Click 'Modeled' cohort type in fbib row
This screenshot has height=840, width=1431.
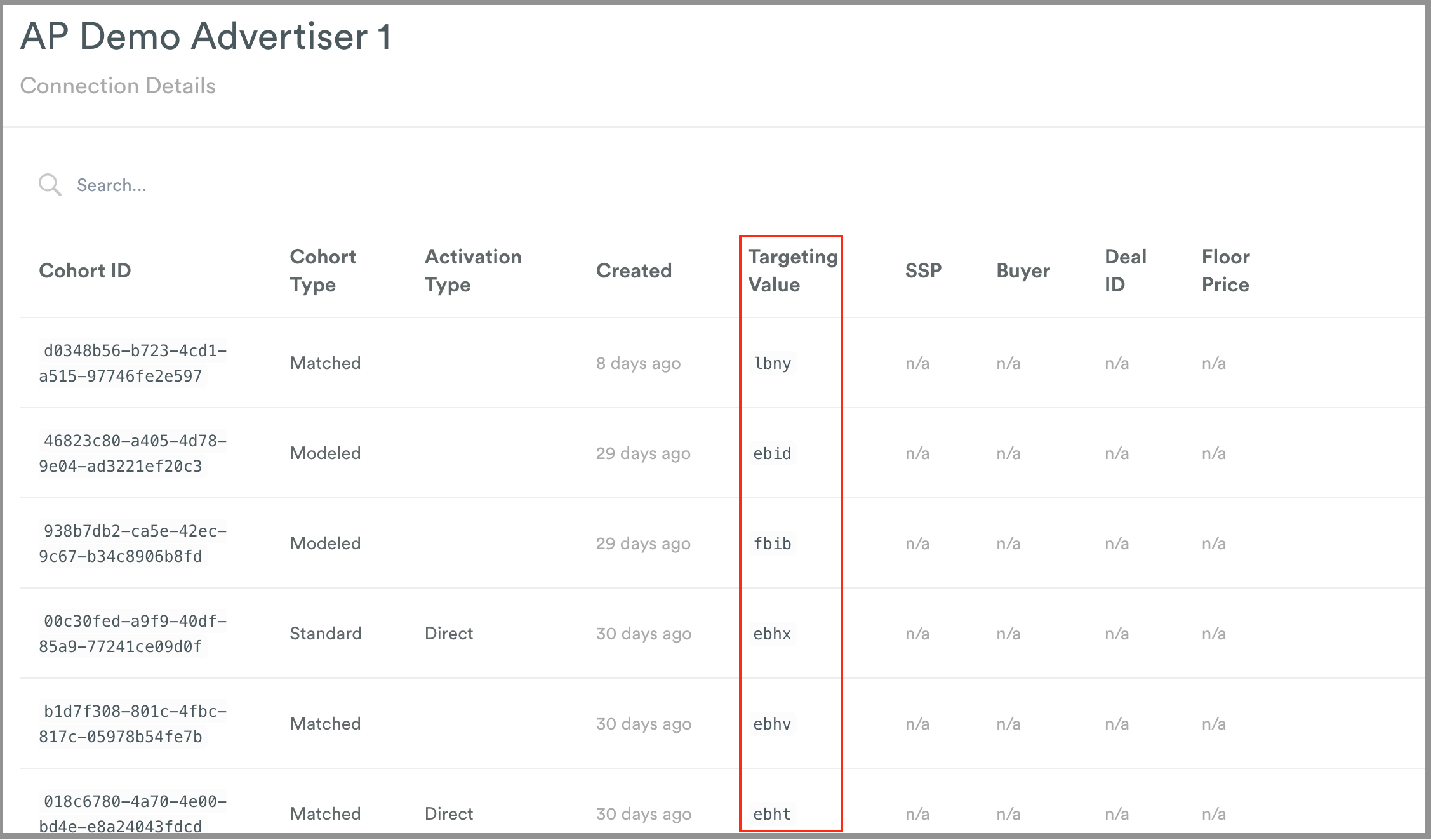point(325,543)
